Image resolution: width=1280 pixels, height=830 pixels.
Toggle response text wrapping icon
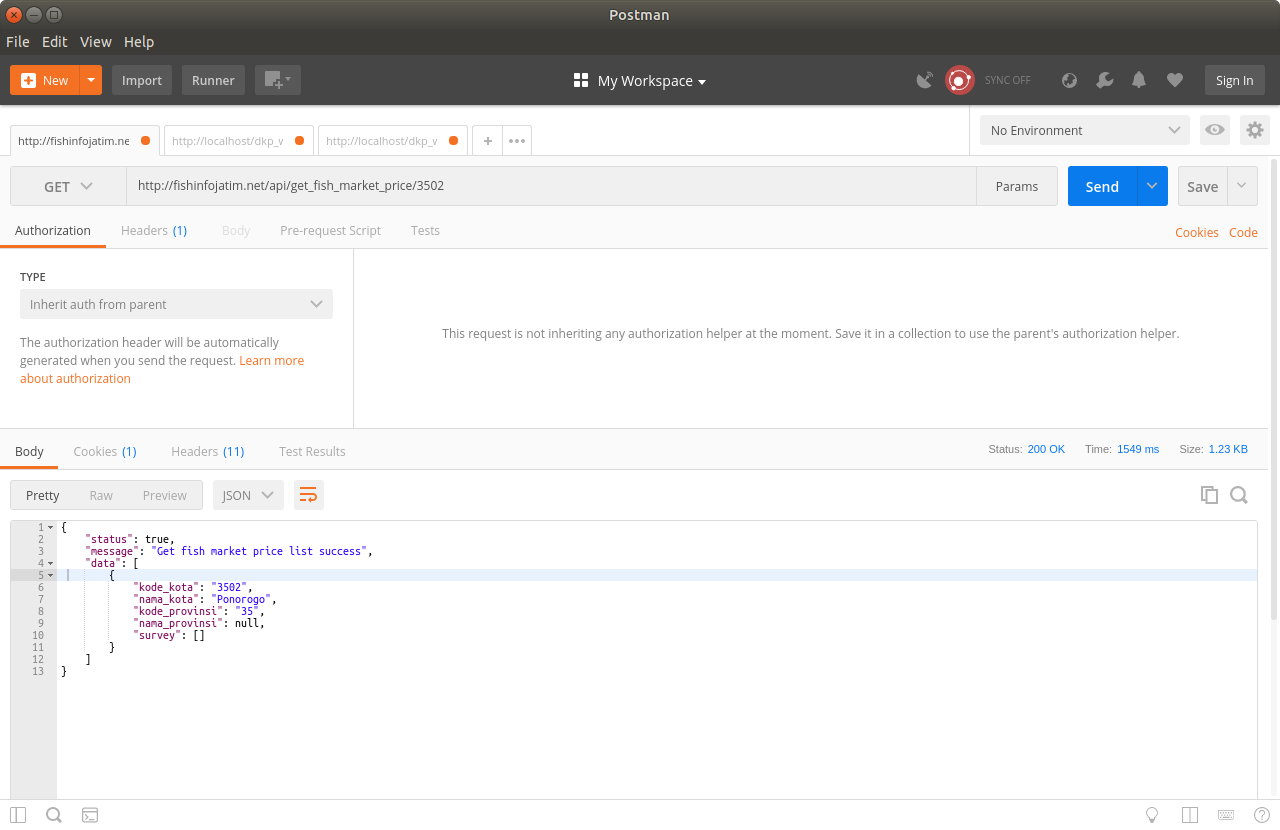click(x=308, y=494)
